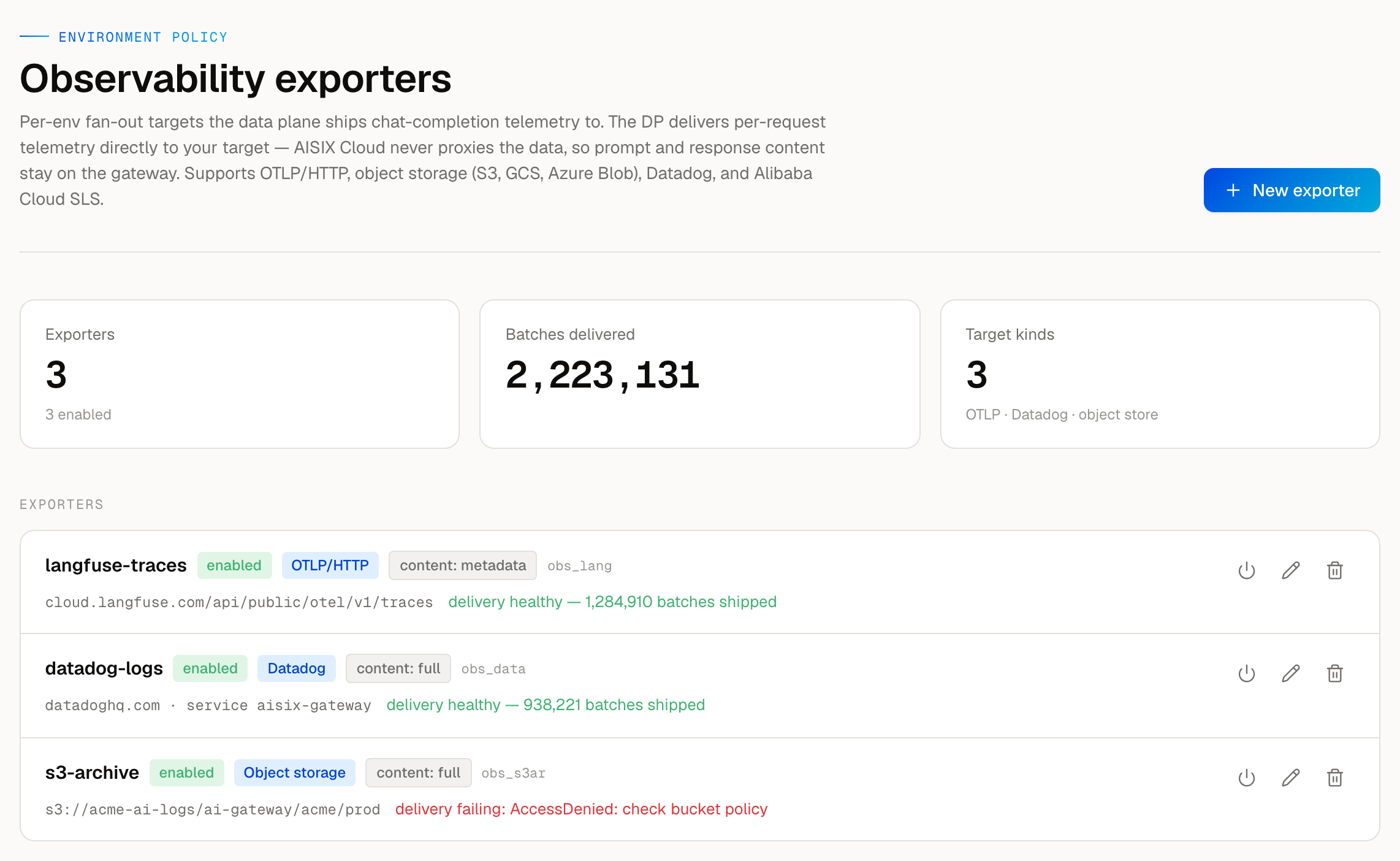This screenshot has height=861, width=1400.
Task: Click the 2,223,131 batches delivered value
Action: point(603,375)
